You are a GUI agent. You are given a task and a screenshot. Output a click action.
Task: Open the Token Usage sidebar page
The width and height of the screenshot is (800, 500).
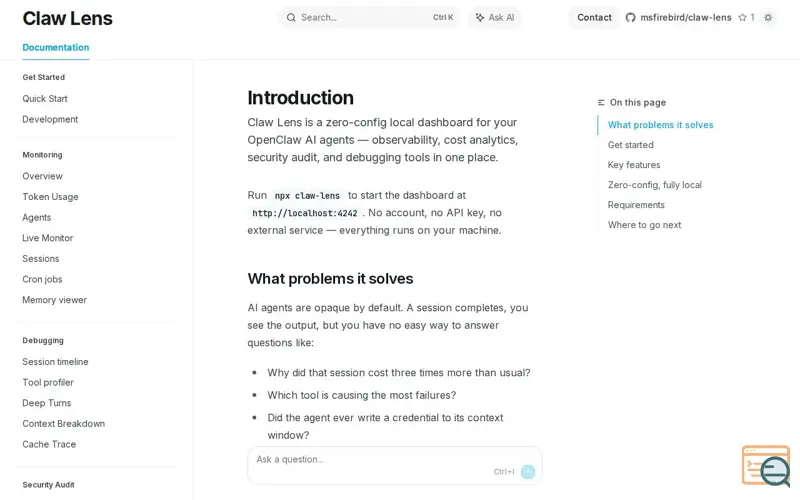click(x=51, y=196)
